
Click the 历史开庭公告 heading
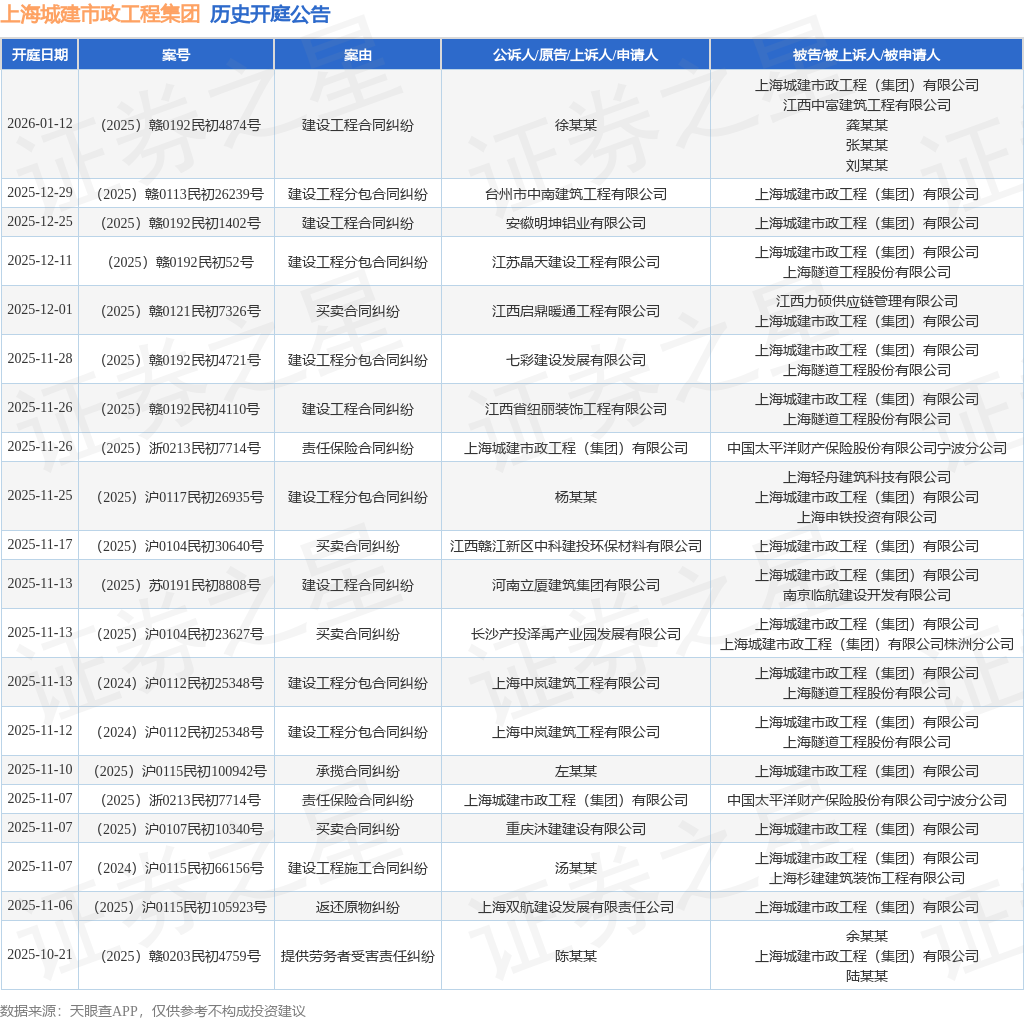(x=270, y=14)
